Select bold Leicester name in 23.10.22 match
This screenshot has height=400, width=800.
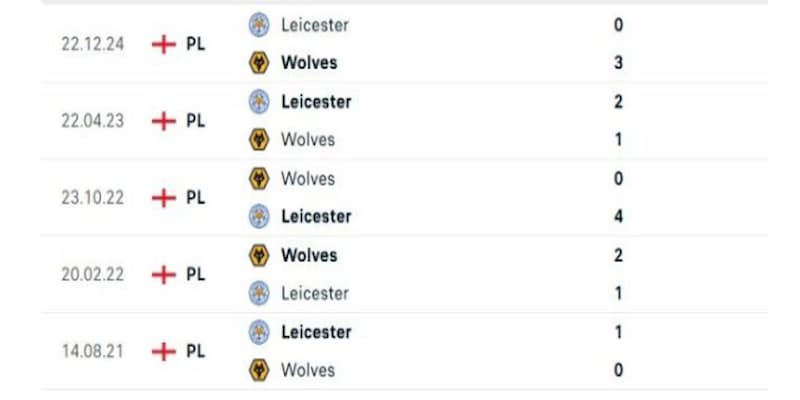pos(316,216)
